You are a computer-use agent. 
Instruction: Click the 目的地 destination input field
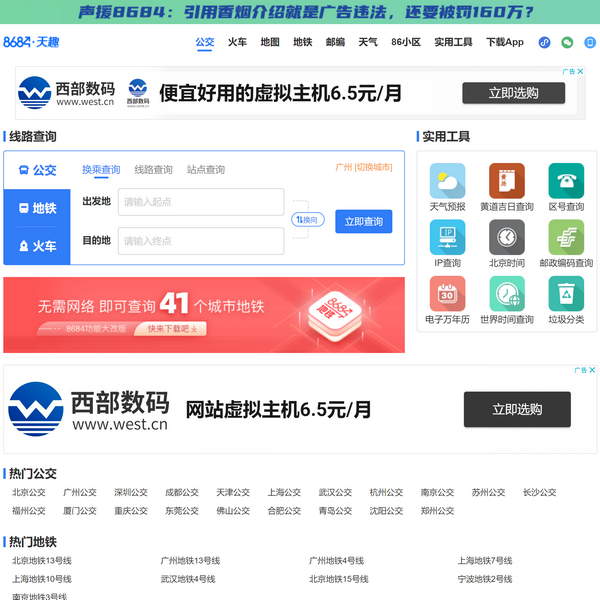tap(201, 241)
